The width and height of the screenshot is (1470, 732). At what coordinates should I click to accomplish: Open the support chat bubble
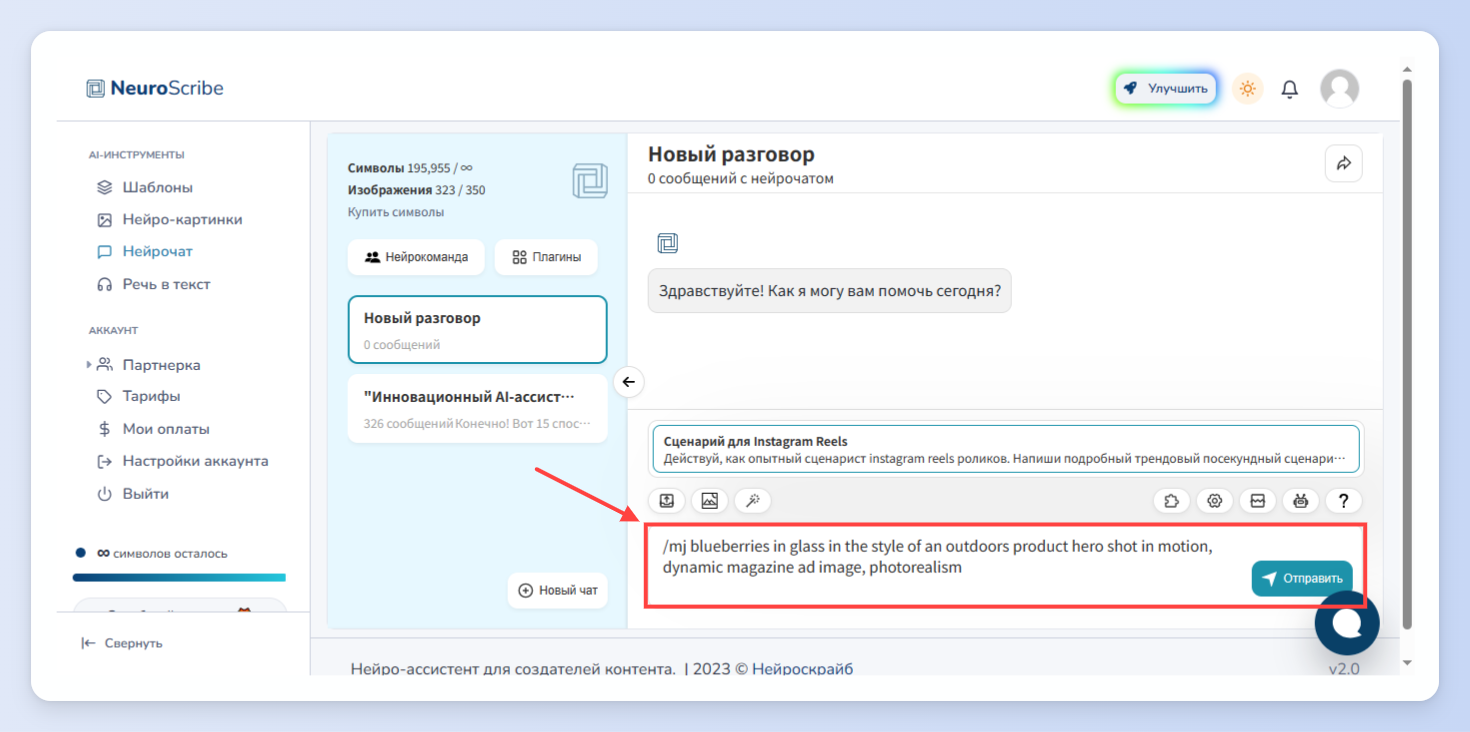pyautogui.click(x=1347, y=623)
